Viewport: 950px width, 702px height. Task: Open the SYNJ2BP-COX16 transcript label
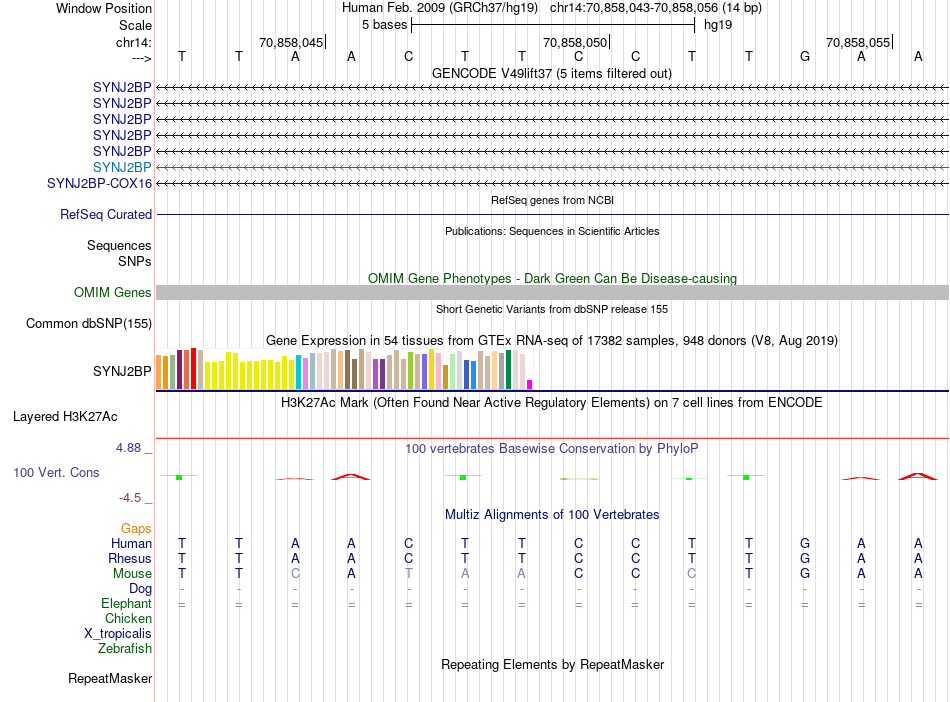click(x=99, y=184)
